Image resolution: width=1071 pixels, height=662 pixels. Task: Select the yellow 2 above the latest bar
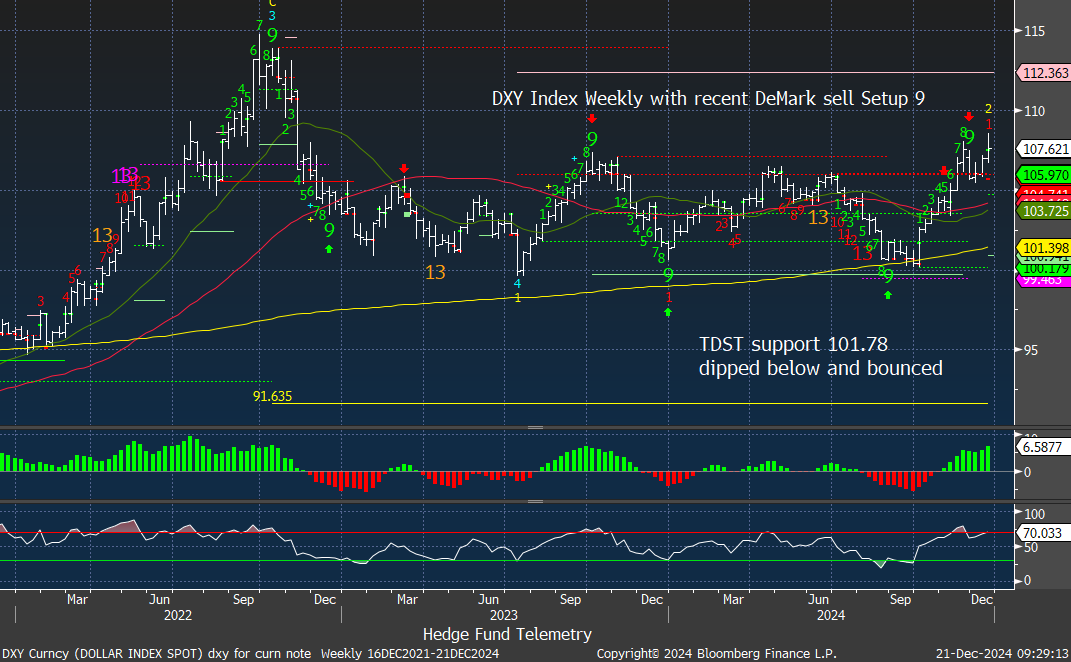point(988,109)
